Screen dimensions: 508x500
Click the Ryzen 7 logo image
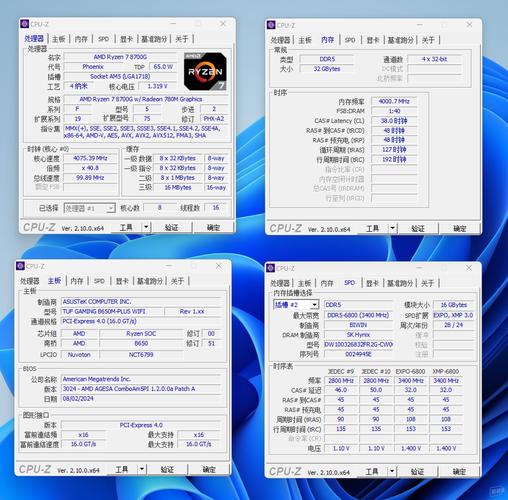pyautogui.click(x=205, y=71)
